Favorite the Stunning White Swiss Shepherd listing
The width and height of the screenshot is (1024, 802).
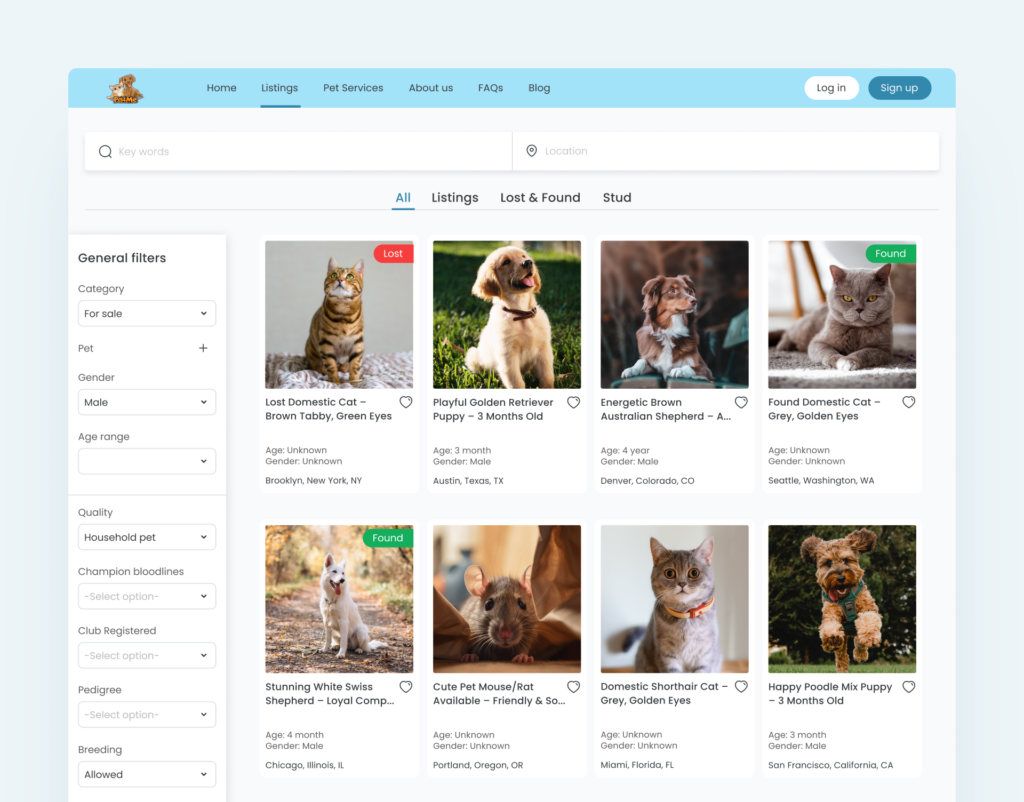click(x=406, y=687)
